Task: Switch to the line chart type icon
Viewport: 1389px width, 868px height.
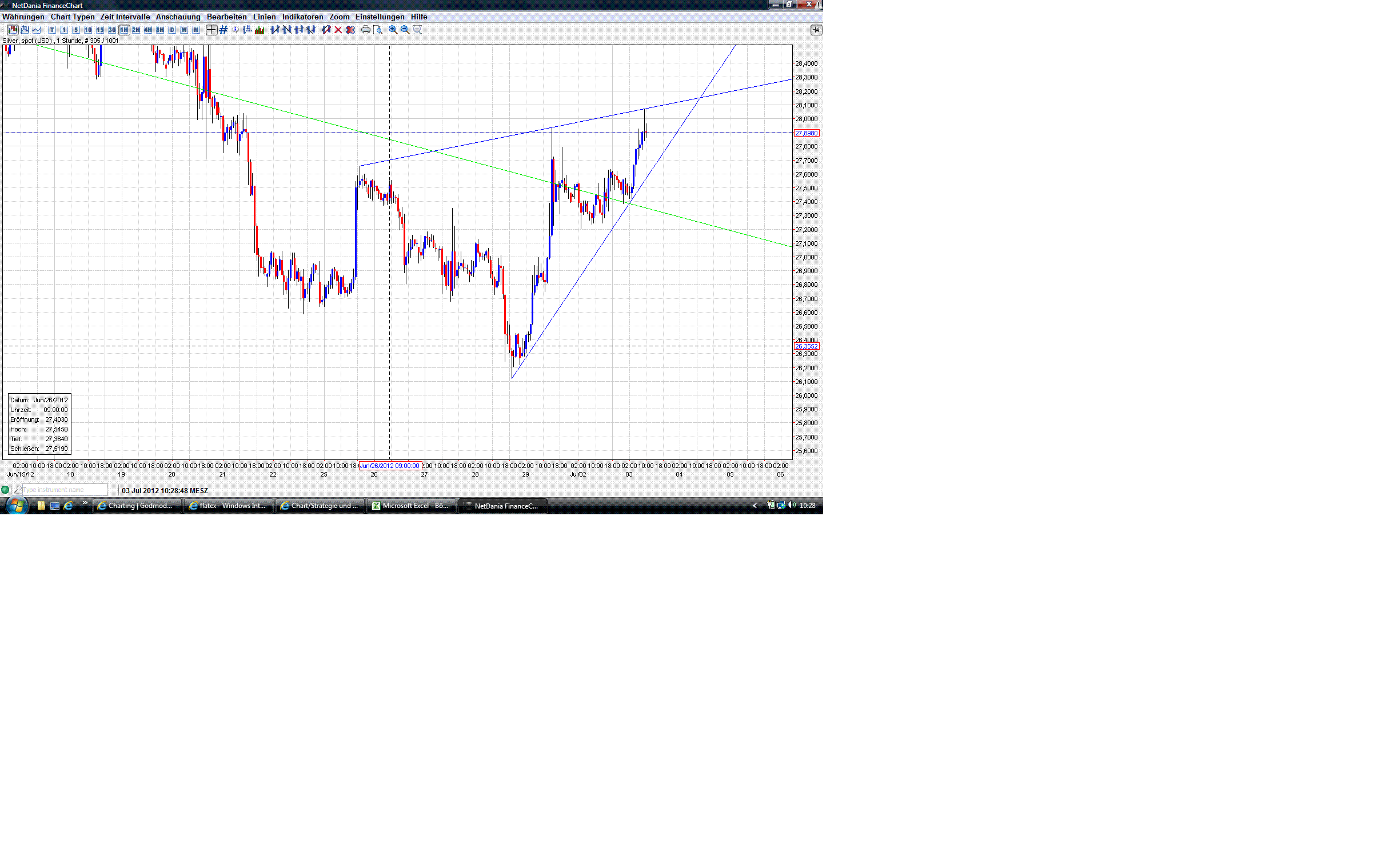Action: point(37,30)
